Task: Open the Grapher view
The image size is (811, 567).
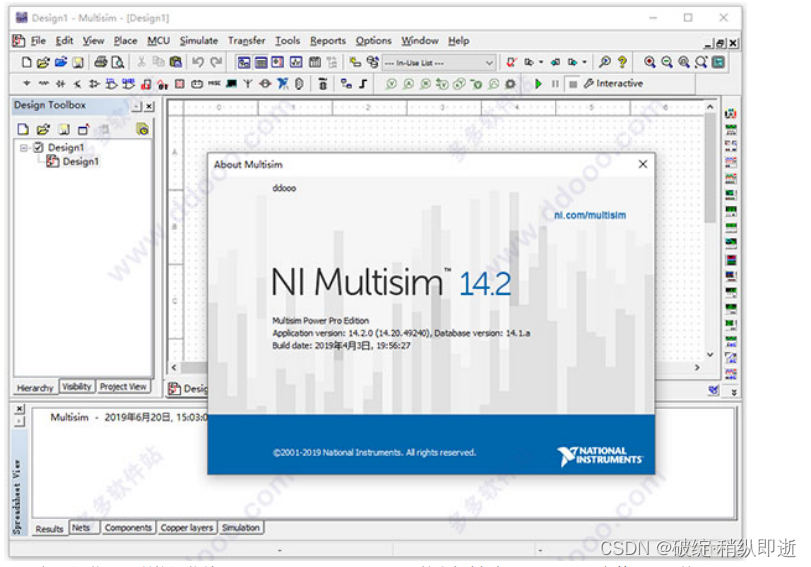Action: click(x=296, y=63)
